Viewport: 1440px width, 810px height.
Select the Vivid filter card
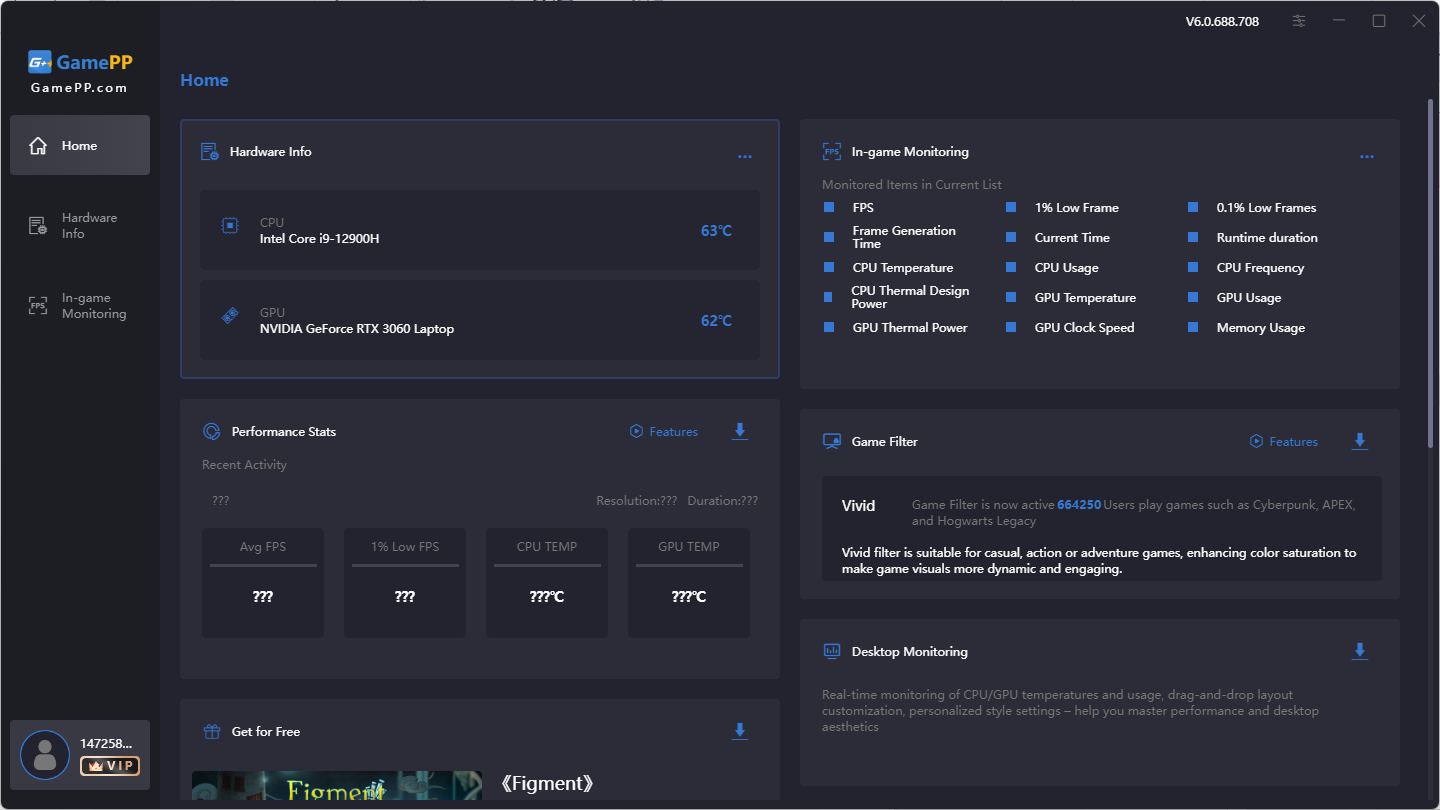coord(1102,528)
